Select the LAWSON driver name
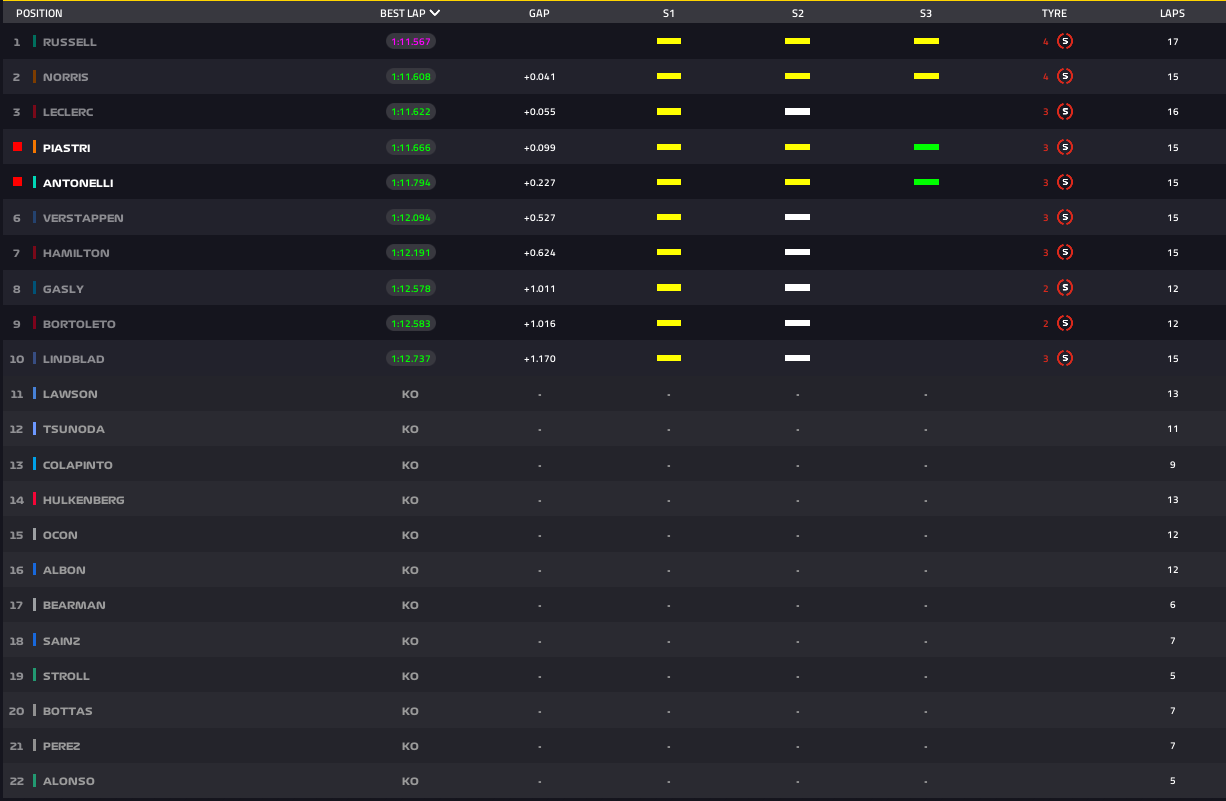Screen dimensions: 1226x801 click(70, 394)
